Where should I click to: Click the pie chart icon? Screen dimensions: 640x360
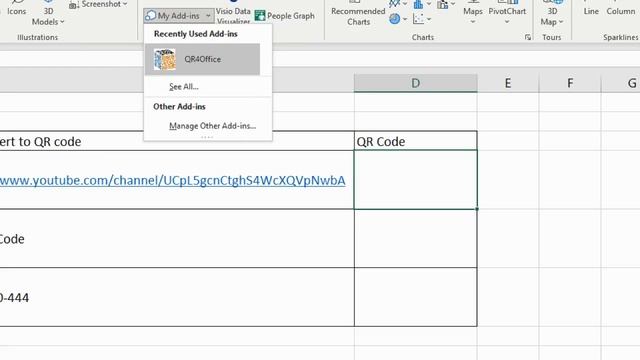394,19
